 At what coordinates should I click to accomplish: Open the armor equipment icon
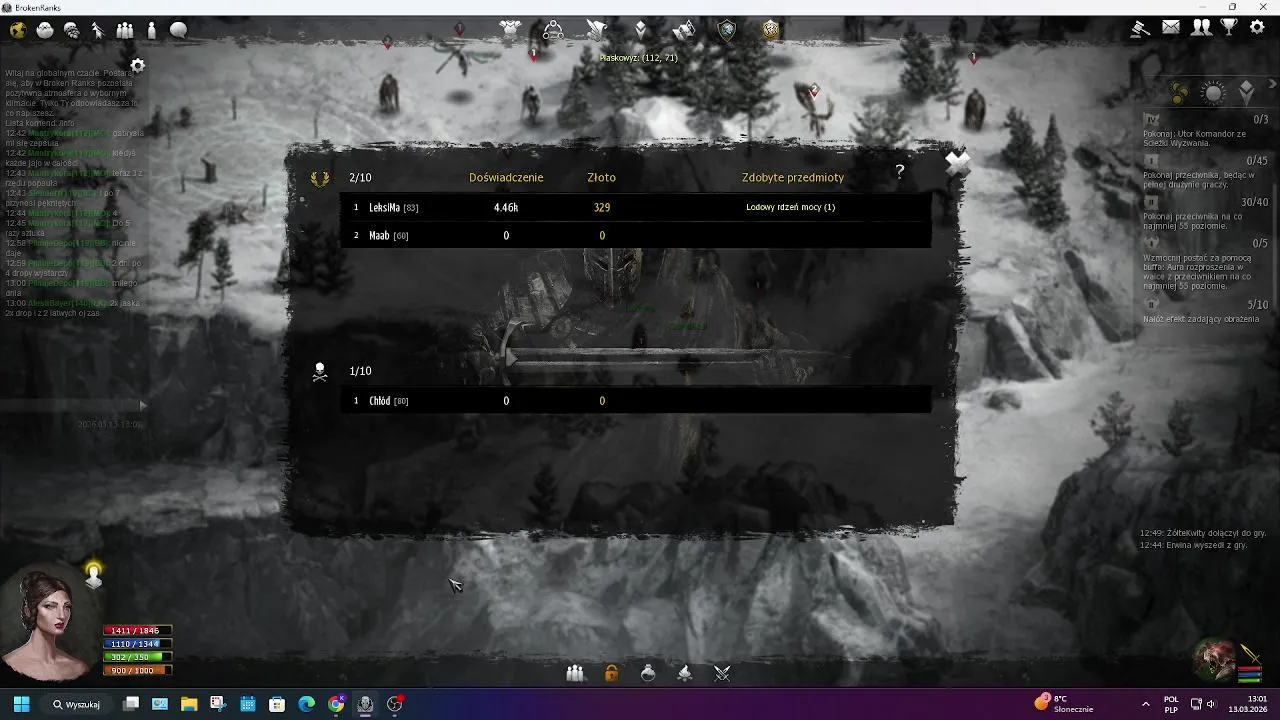point(510,30)
